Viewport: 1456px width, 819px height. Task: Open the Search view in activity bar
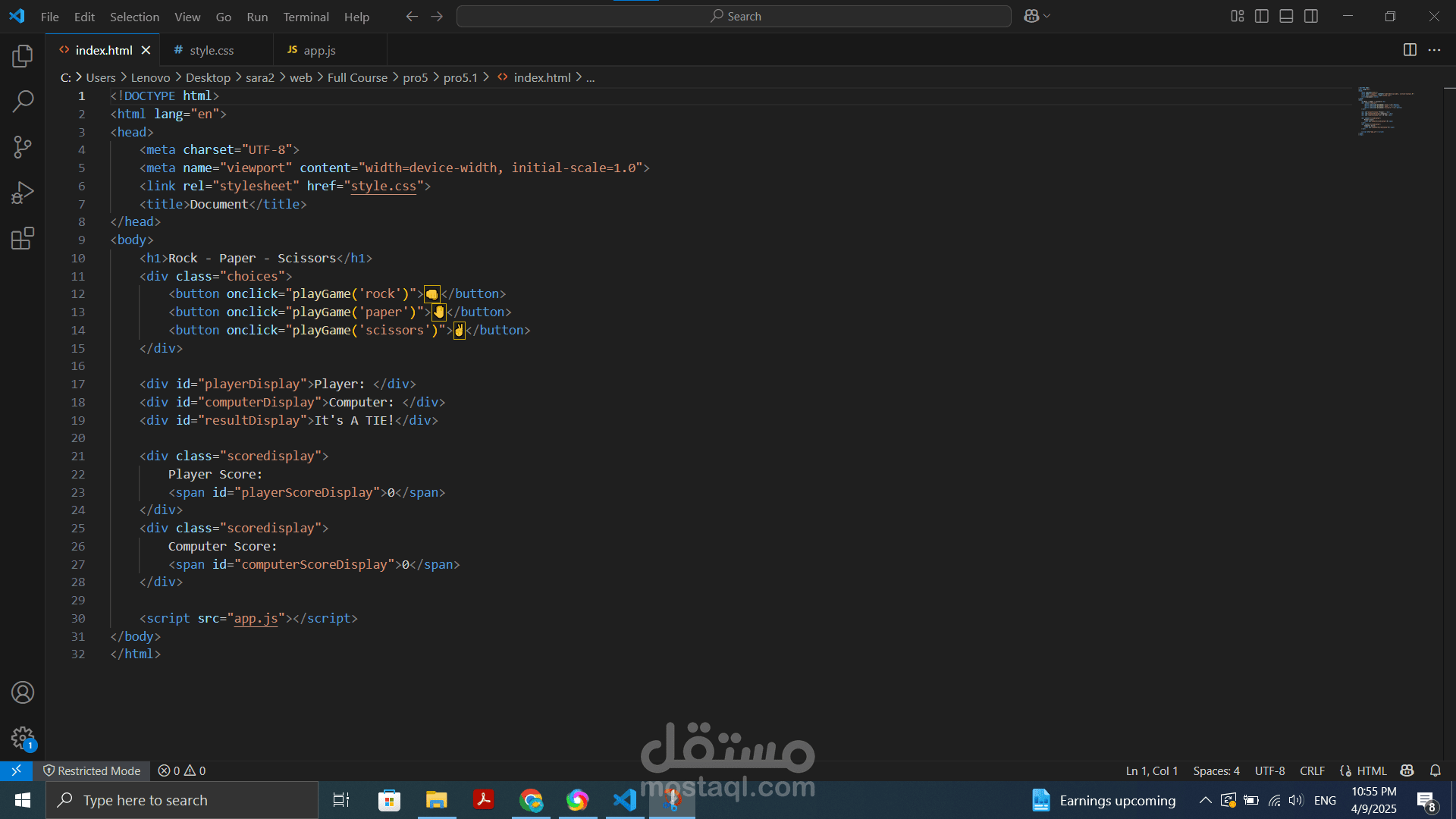pyautogui.click(x=23, y=101)
